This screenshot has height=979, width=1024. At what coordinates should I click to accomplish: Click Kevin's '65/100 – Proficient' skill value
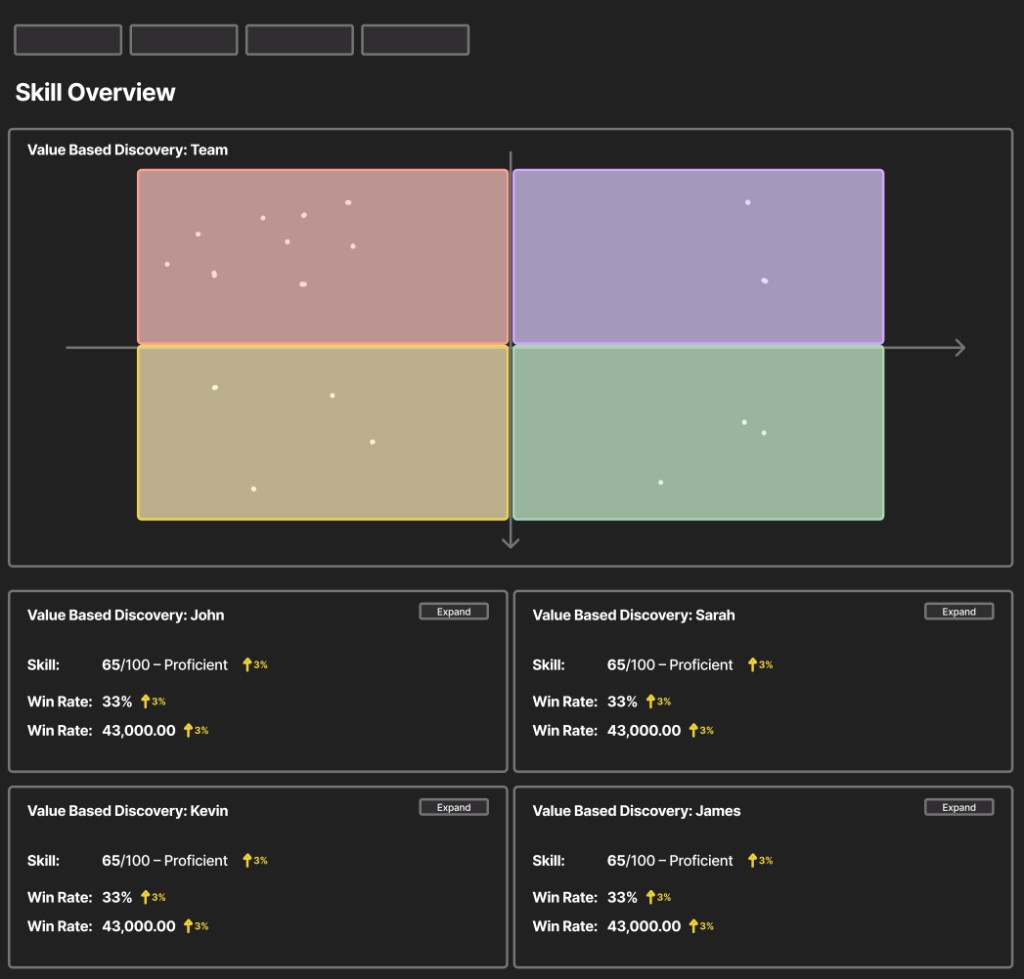(165, 861)
